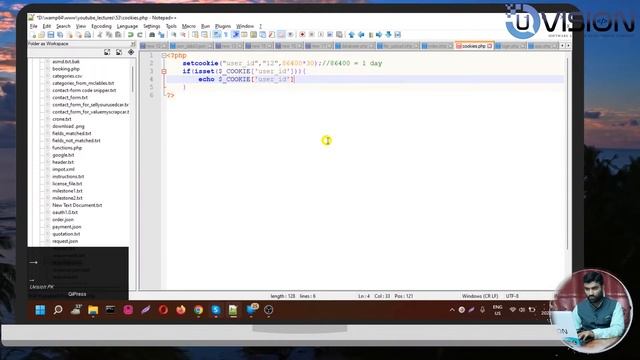Viewport: 640px width, 360px height.
Task: Open the File menu
Action: click(33, 26)
